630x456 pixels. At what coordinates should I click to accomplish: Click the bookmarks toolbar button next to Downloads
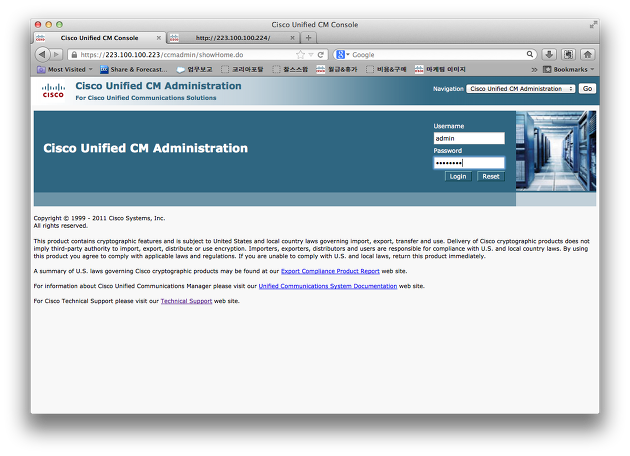tap(568, 54)
